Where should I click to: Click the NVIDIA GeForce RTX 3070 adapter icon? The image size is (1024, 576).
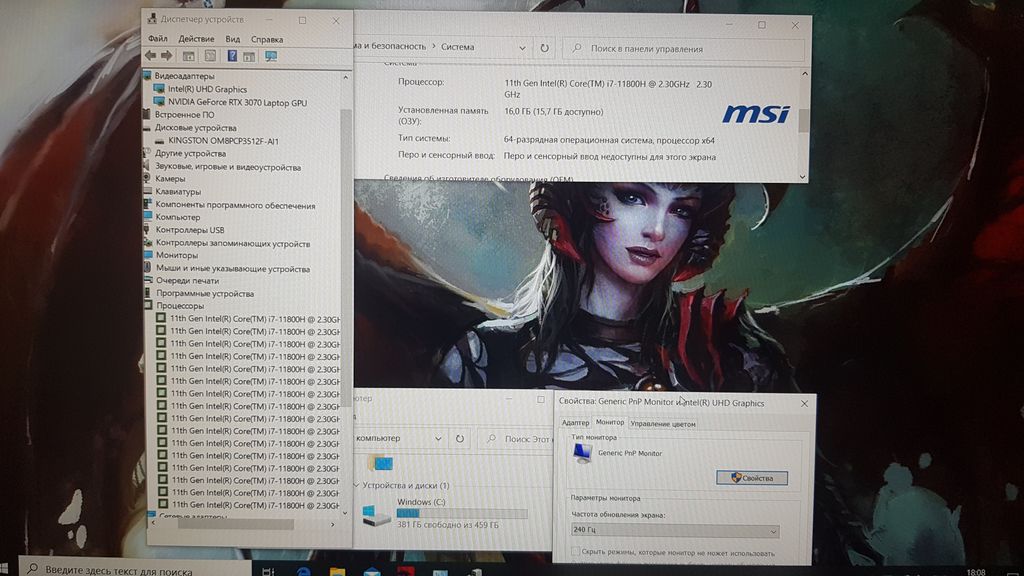[159, 102]
